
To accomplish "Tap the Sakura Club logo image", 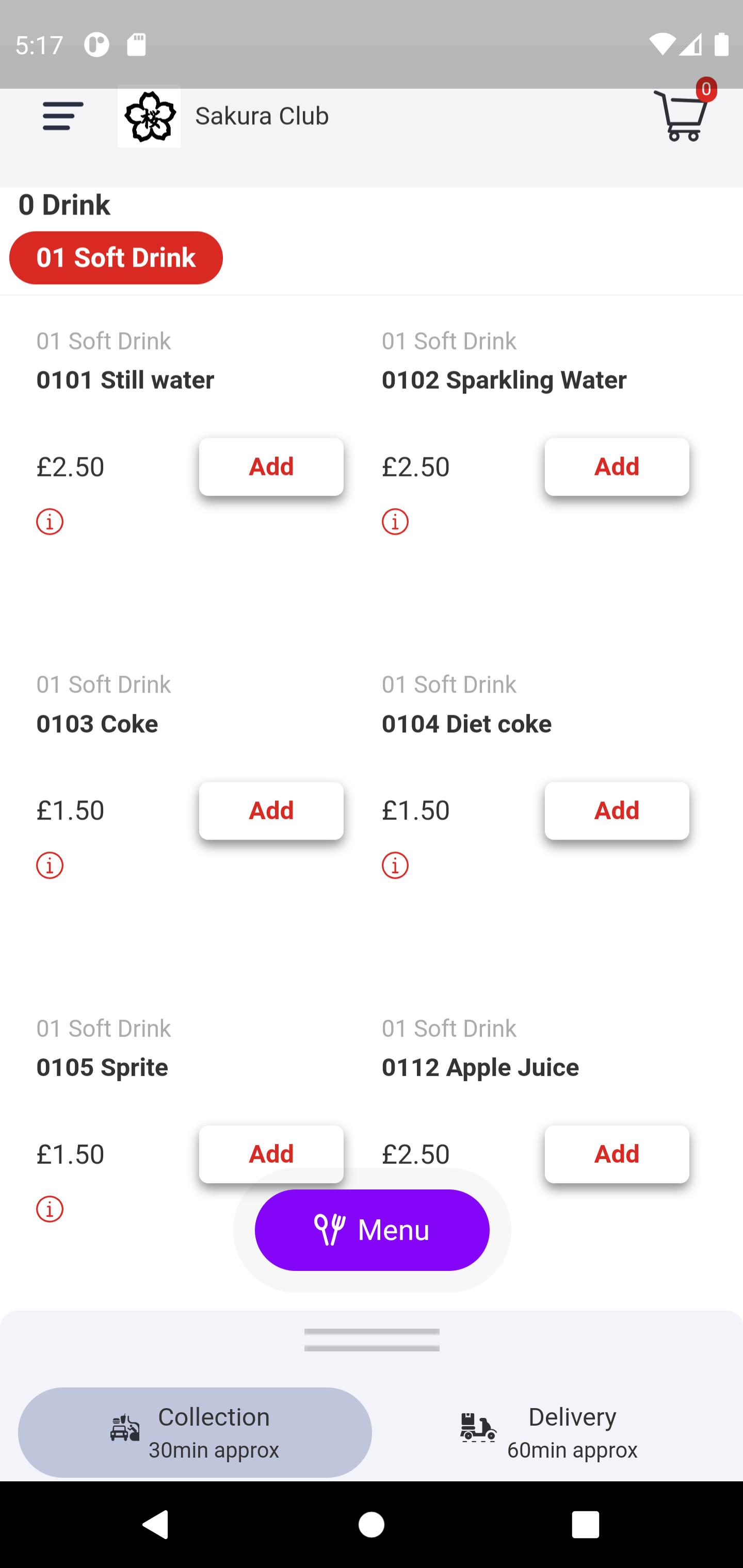I will click(149, 116).
